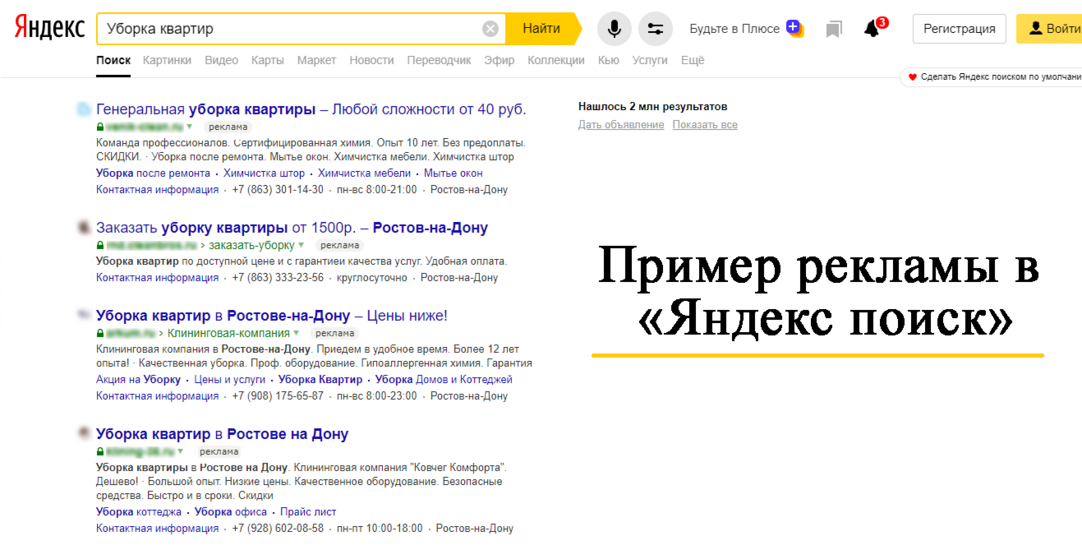Click the Клининговая-компания URL breadcrumb
The image size is (1082, 550).
click(x=228, y=333)
